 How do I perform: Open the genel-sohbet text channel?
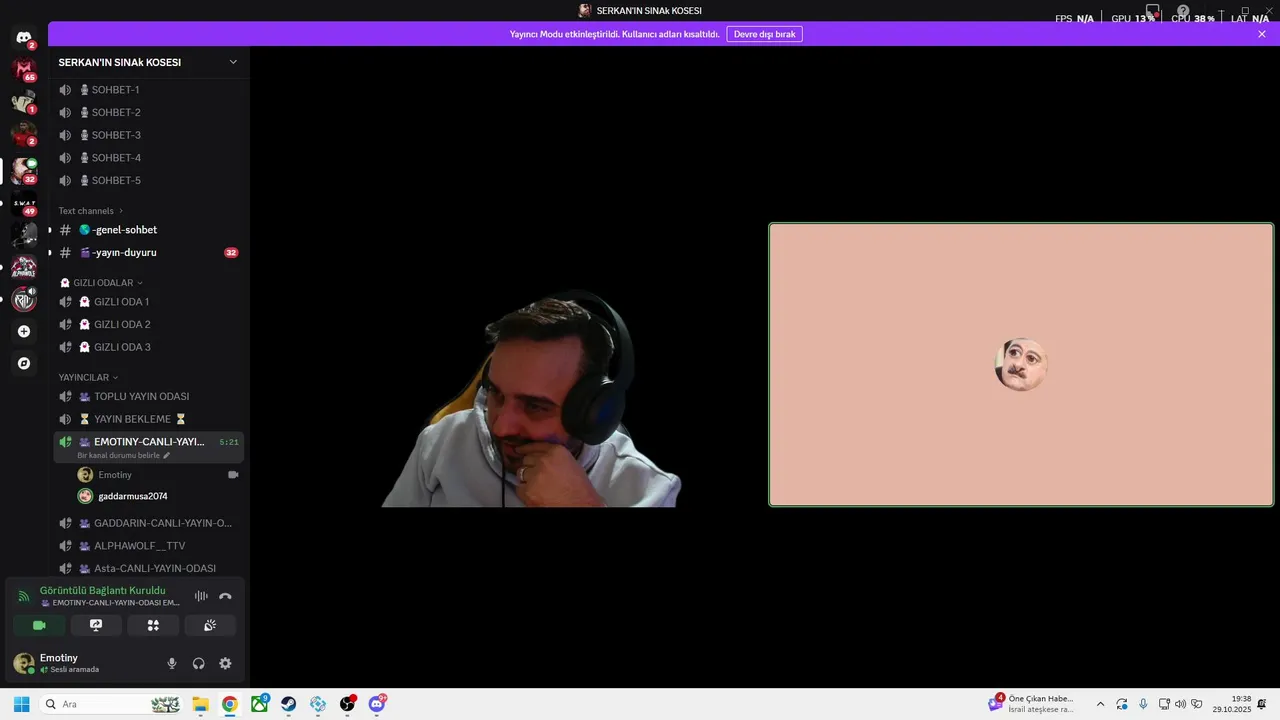[149, 230]
